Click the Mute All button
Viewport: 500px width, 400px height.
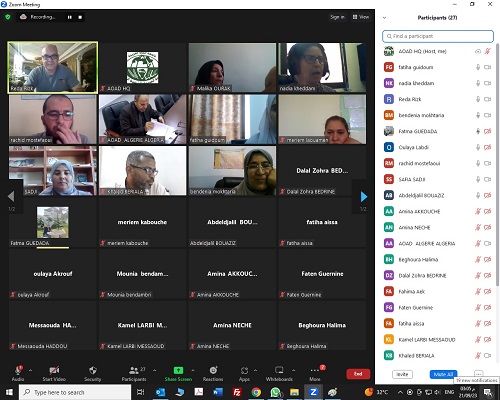pos(443,374)
